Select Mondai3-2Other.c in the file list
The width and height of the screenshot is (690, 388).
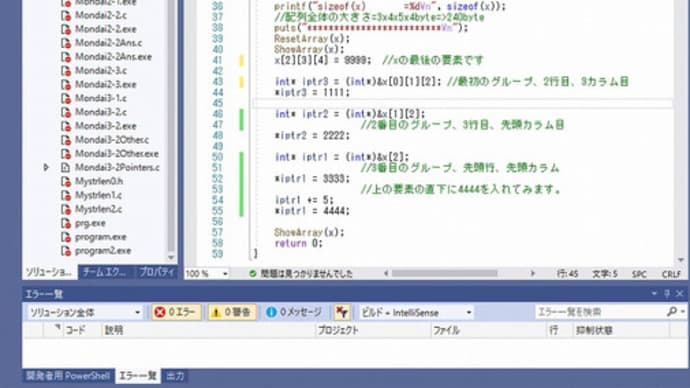(x=112, y=140)
